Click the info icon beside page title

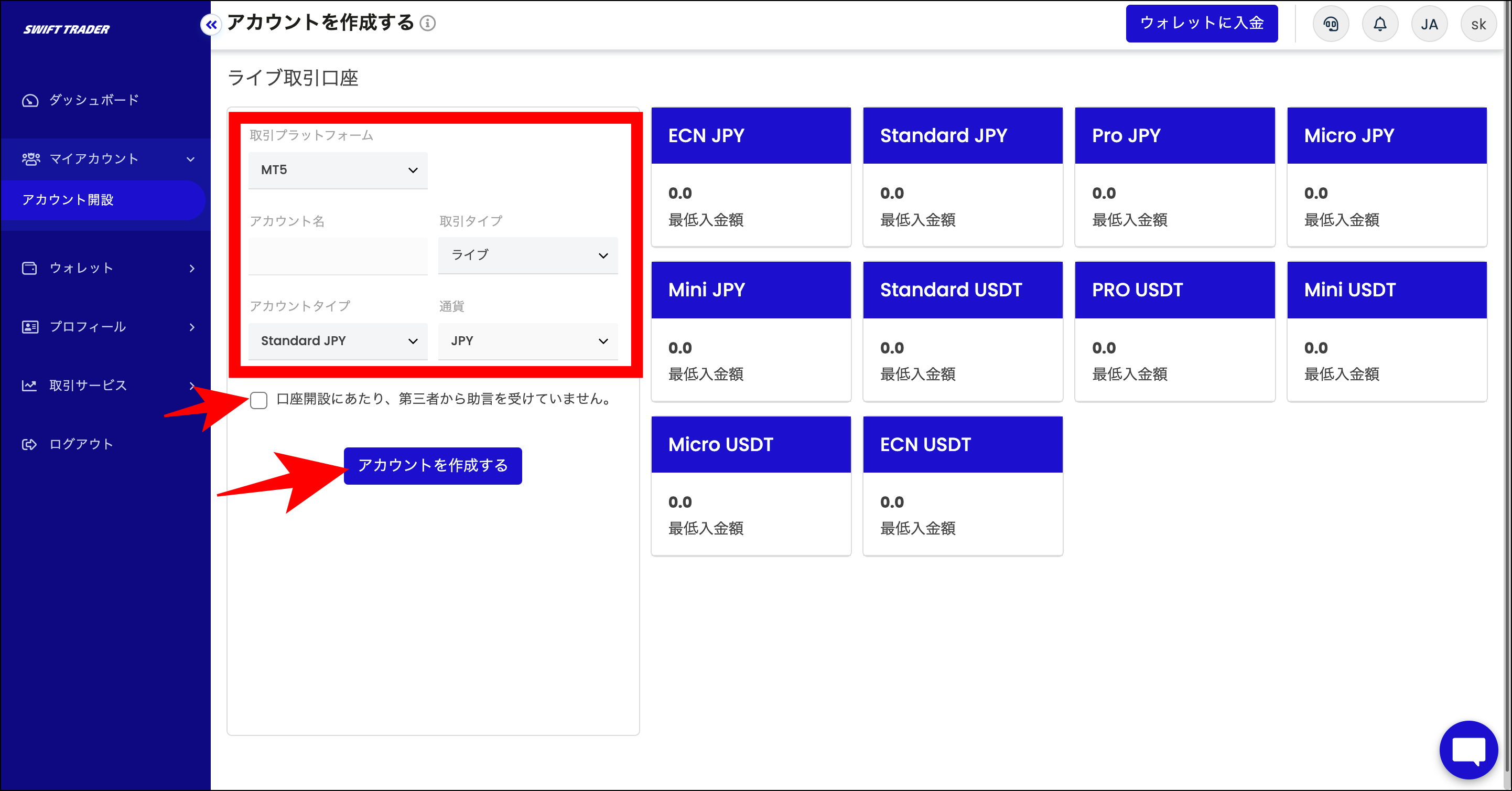tap(428, 24)
